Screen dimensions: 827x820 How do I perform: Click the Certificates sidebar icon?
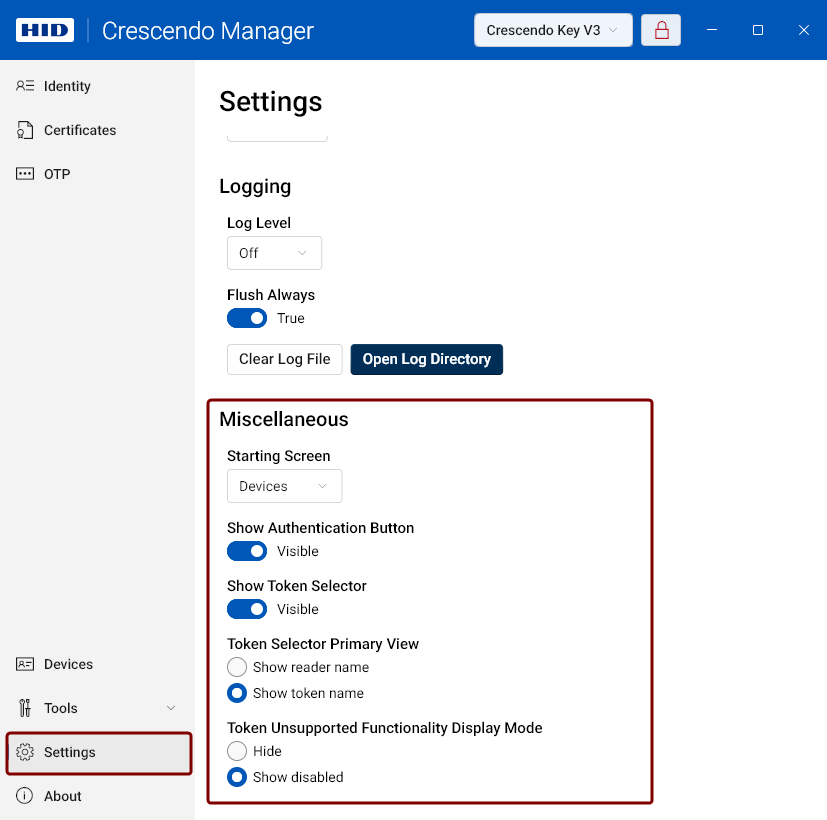[x=25, y=130]
